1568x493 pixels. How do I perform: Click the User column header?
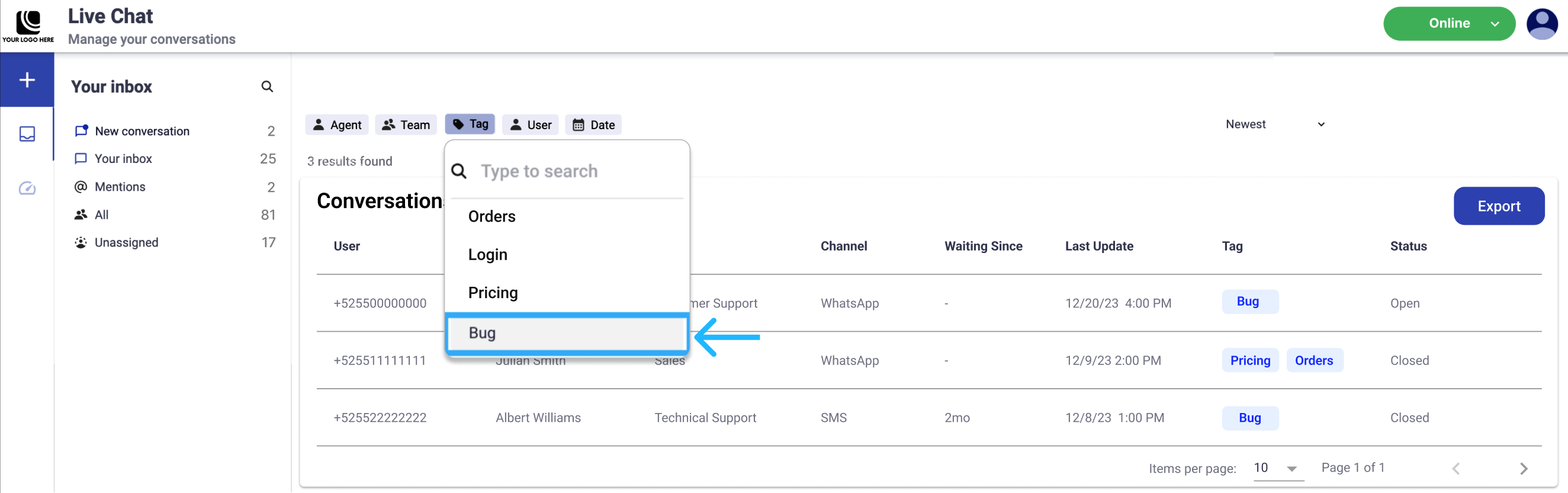(346, 246)
